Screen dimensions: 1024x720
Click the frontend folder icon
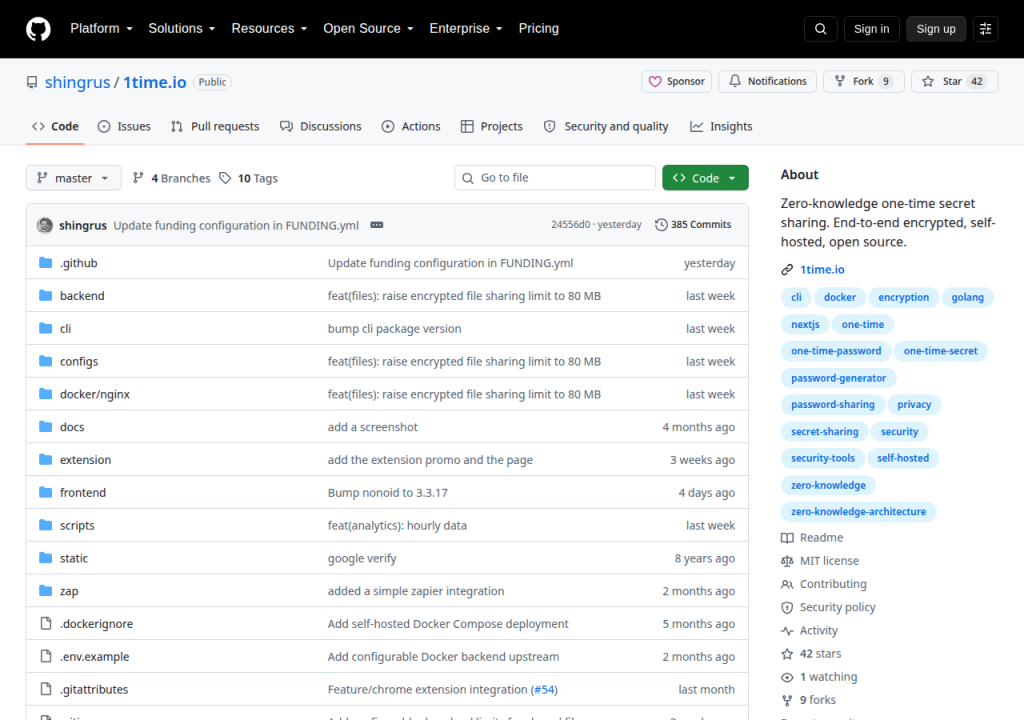pyautogui.click(x=45, y=492)
